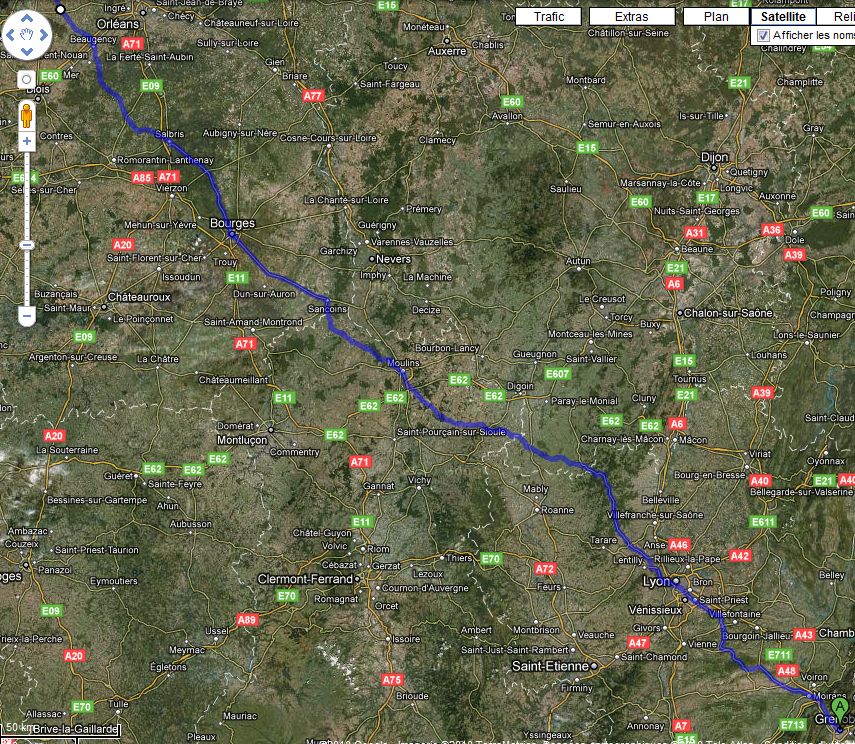
Task: Click the small circle button below the pan control
Action: 27,78
